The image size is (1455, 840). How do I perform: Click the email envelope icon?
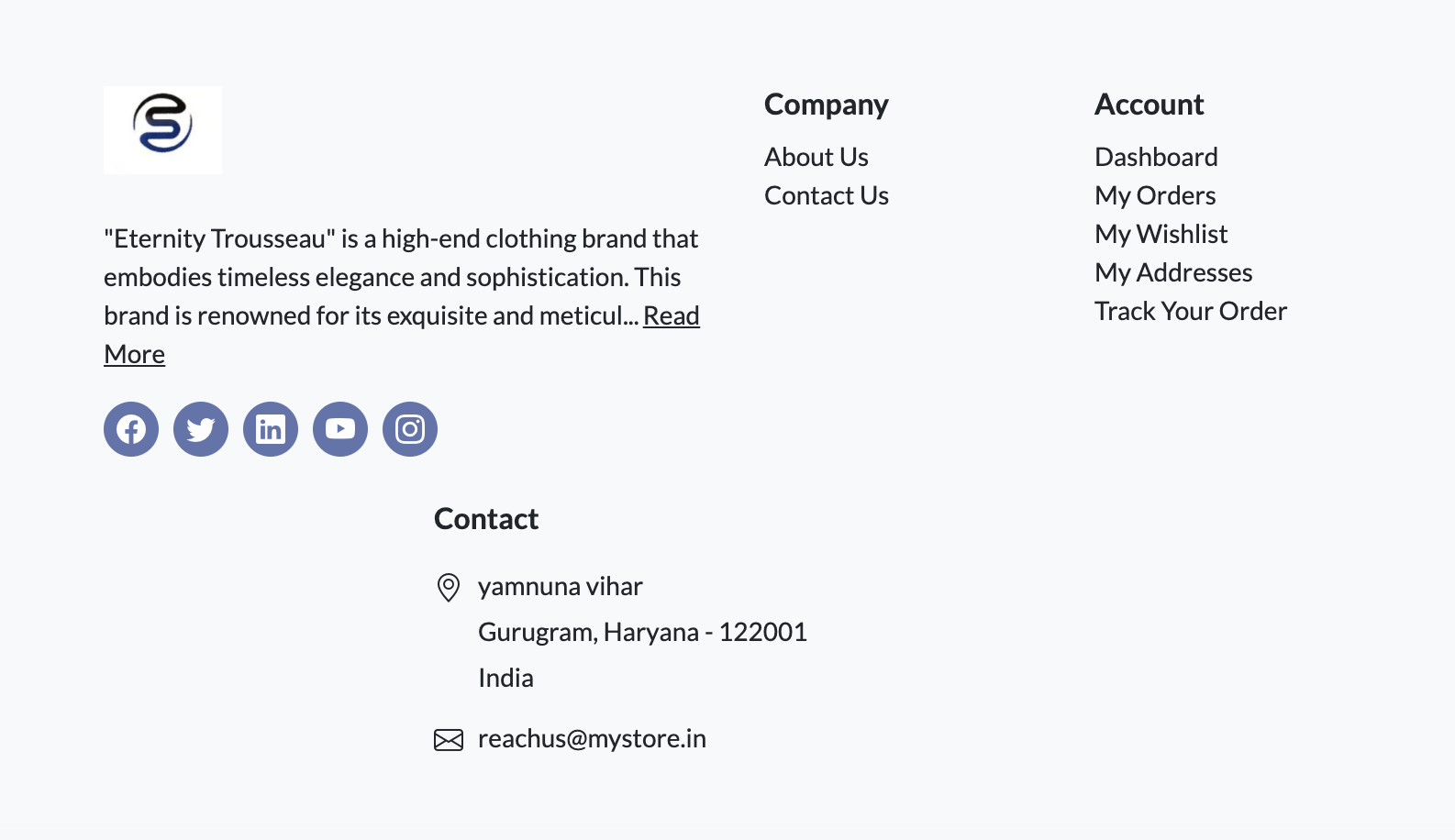pos(449,740)
